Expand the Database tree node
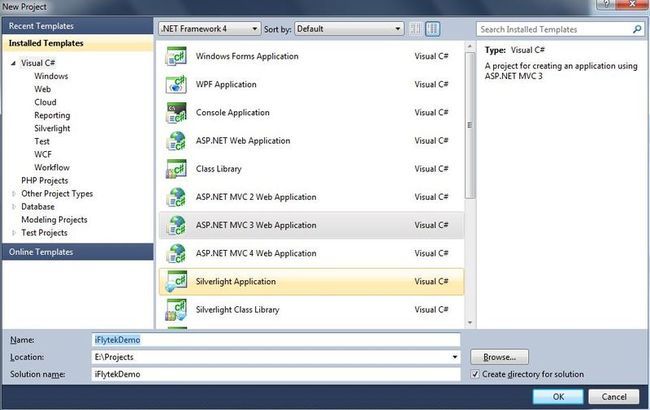This screenshot has height=410, width=650. [x=13, y=206]
